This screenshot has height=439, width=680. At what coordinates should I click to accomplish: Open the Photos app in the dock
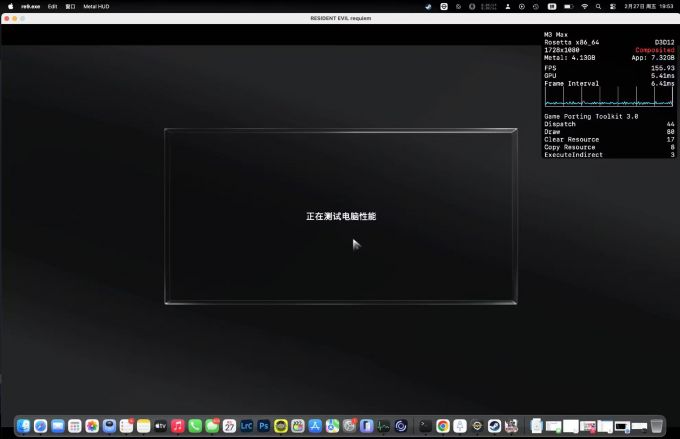pos(92,426)
